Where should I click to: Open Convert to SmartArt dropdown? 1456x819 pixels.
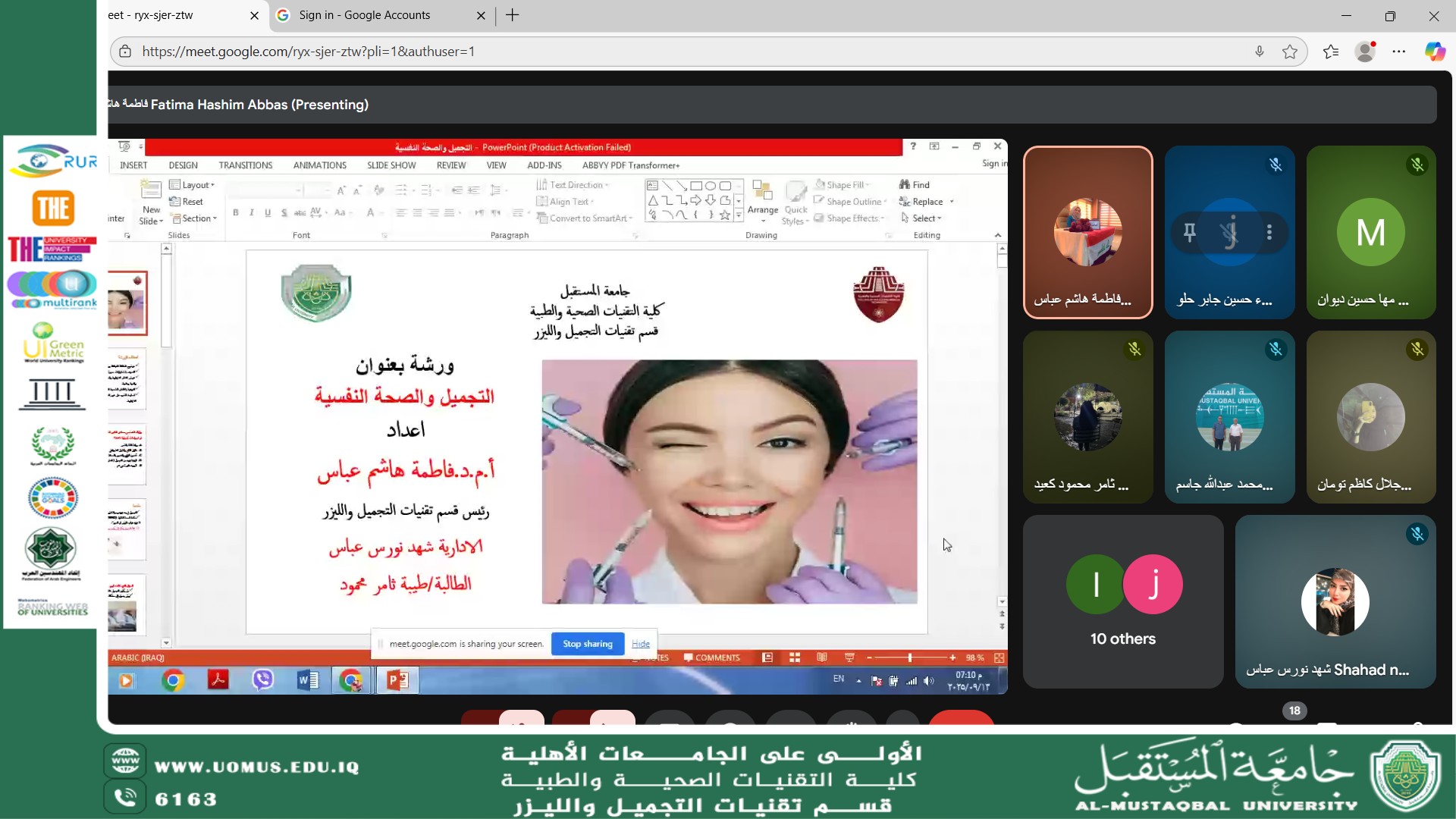click(584, 218)
